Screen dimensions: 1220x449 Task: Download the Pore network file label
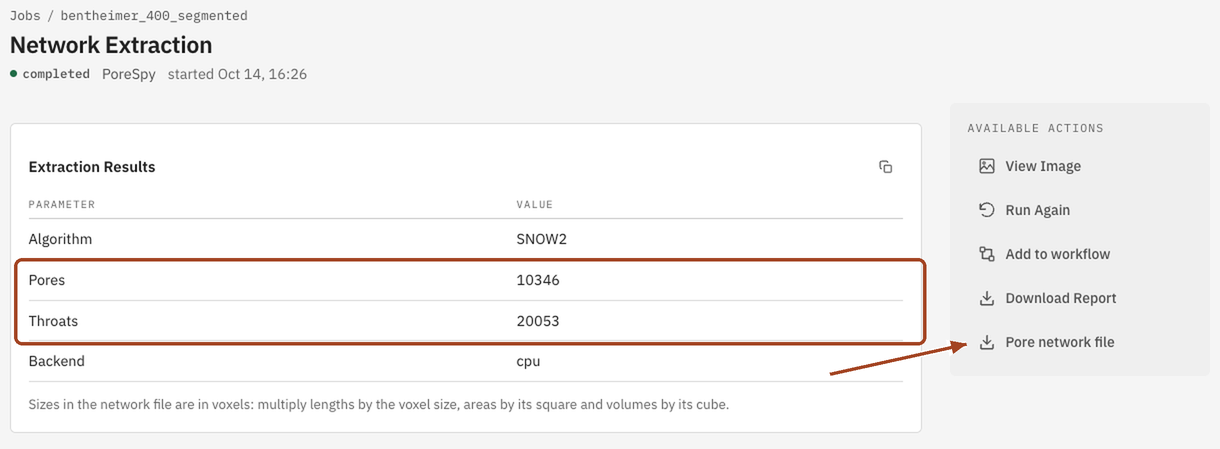point(1059,342)
